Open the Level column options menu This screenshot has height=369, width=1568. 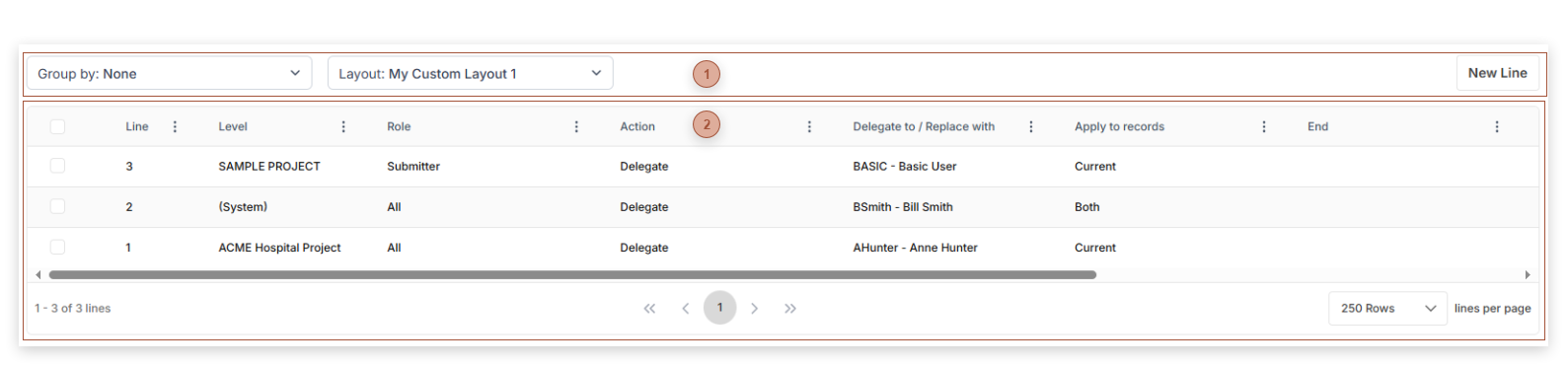(343, 126)
